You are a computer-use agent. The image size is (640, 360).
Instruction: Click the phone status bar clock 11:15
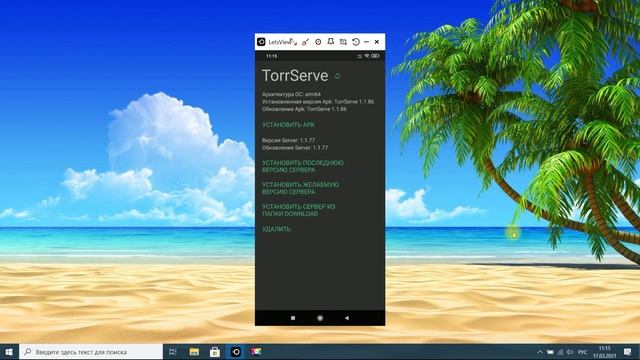pyautogui.click(x=272, y=56)
